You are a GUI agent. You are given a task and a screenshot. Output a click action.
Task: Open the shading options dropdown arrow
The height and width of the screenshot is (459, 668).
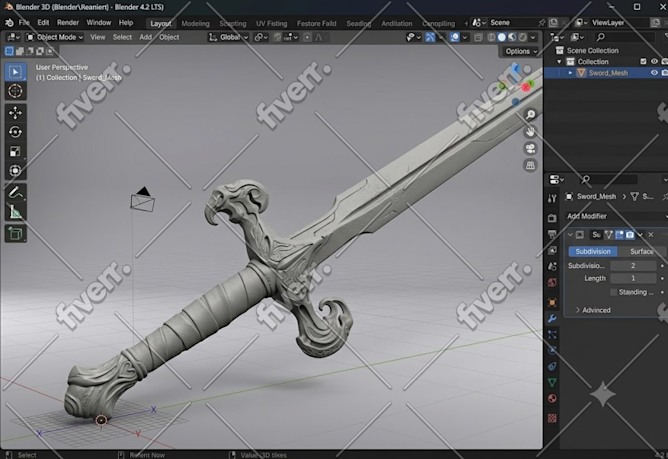point(533,37)
